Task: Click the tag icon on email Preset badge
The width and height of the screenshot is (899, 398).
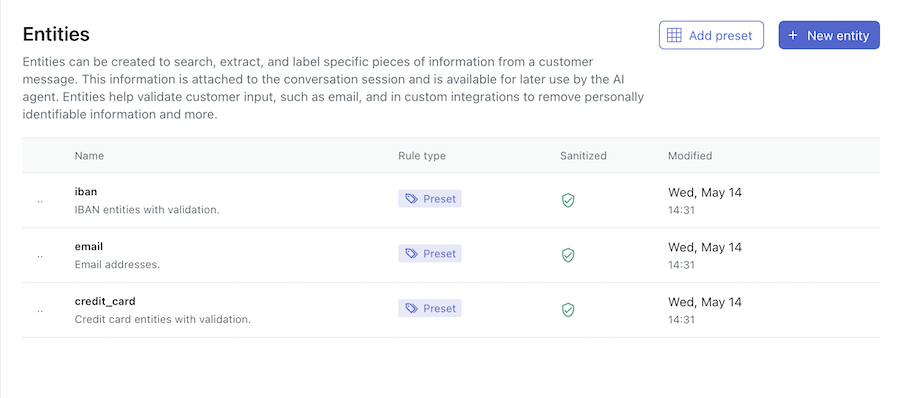Action: tap(411, 253)
